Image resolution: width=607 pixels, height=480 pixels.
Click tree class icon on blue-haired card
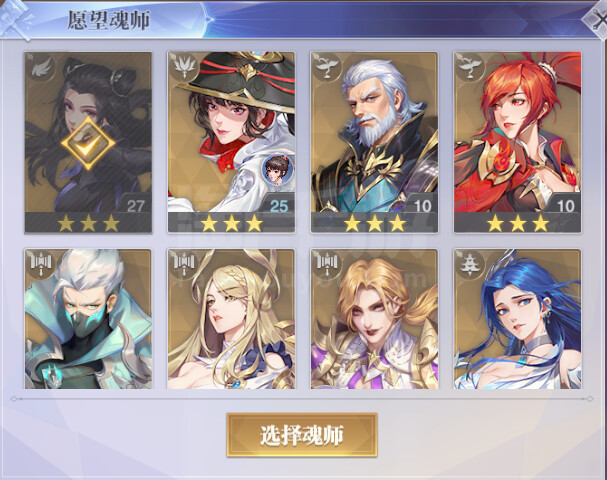point(469,264)
